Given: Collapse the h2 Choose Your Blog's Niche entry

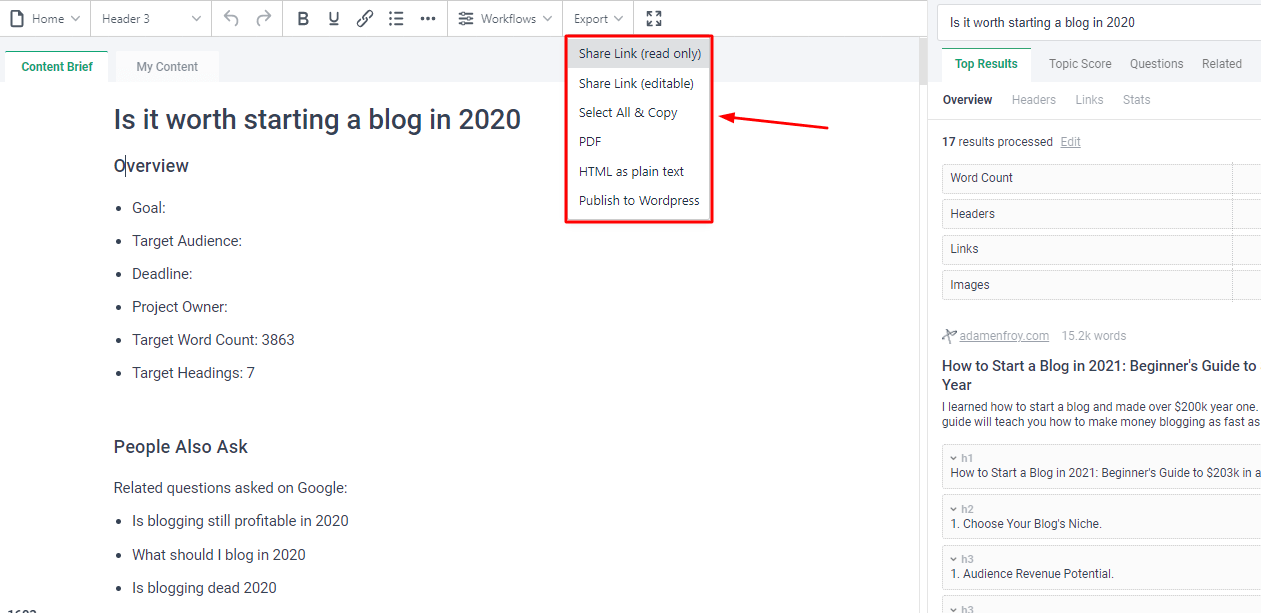Looking at the screenshot, I should click(954, 509).
